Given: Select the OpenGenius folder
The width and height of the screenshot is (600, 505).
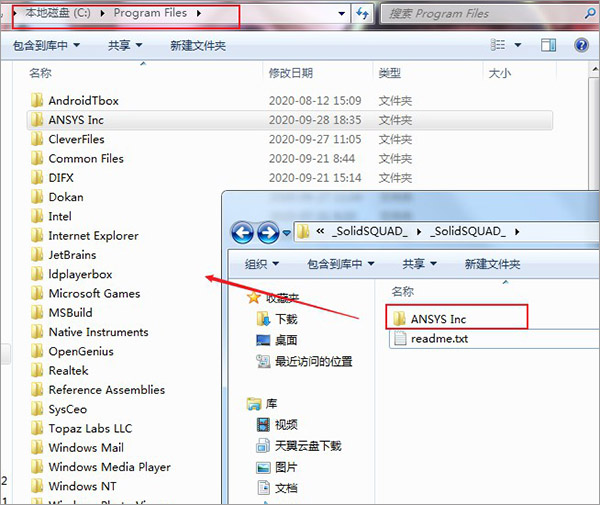Looking at the screenshot, I should pos(72,351).
